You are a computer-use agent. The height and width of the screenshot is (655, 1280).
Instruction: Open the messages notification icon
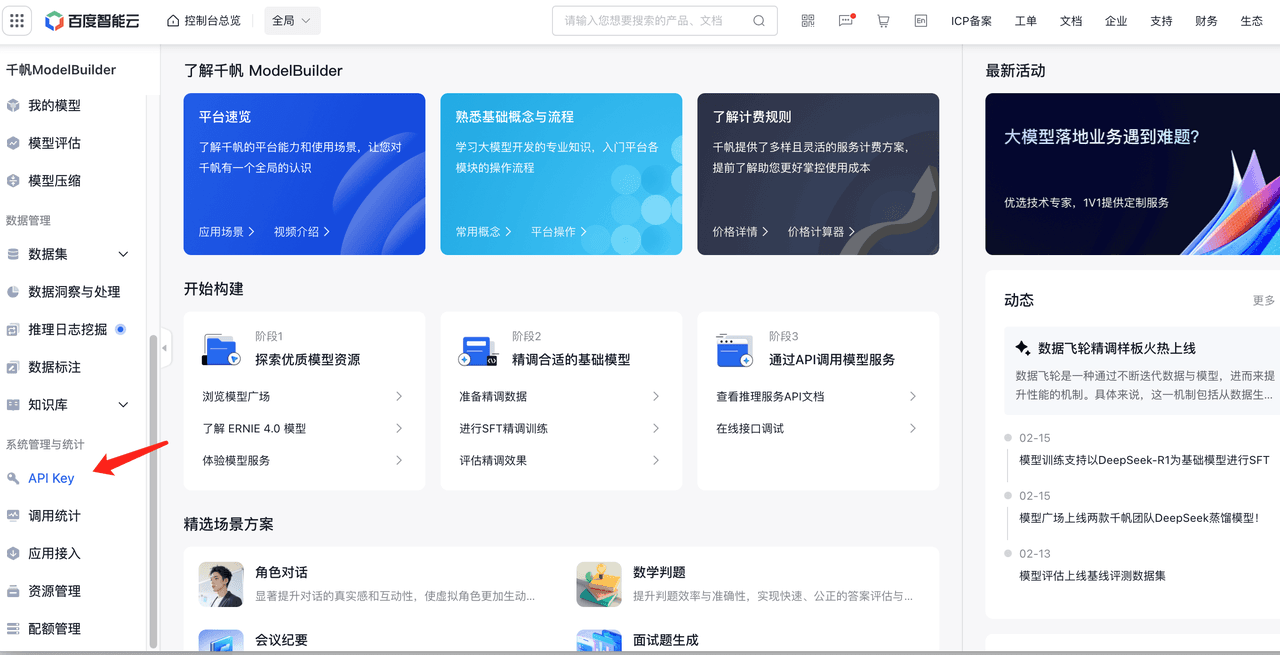[x=846, y=20]
